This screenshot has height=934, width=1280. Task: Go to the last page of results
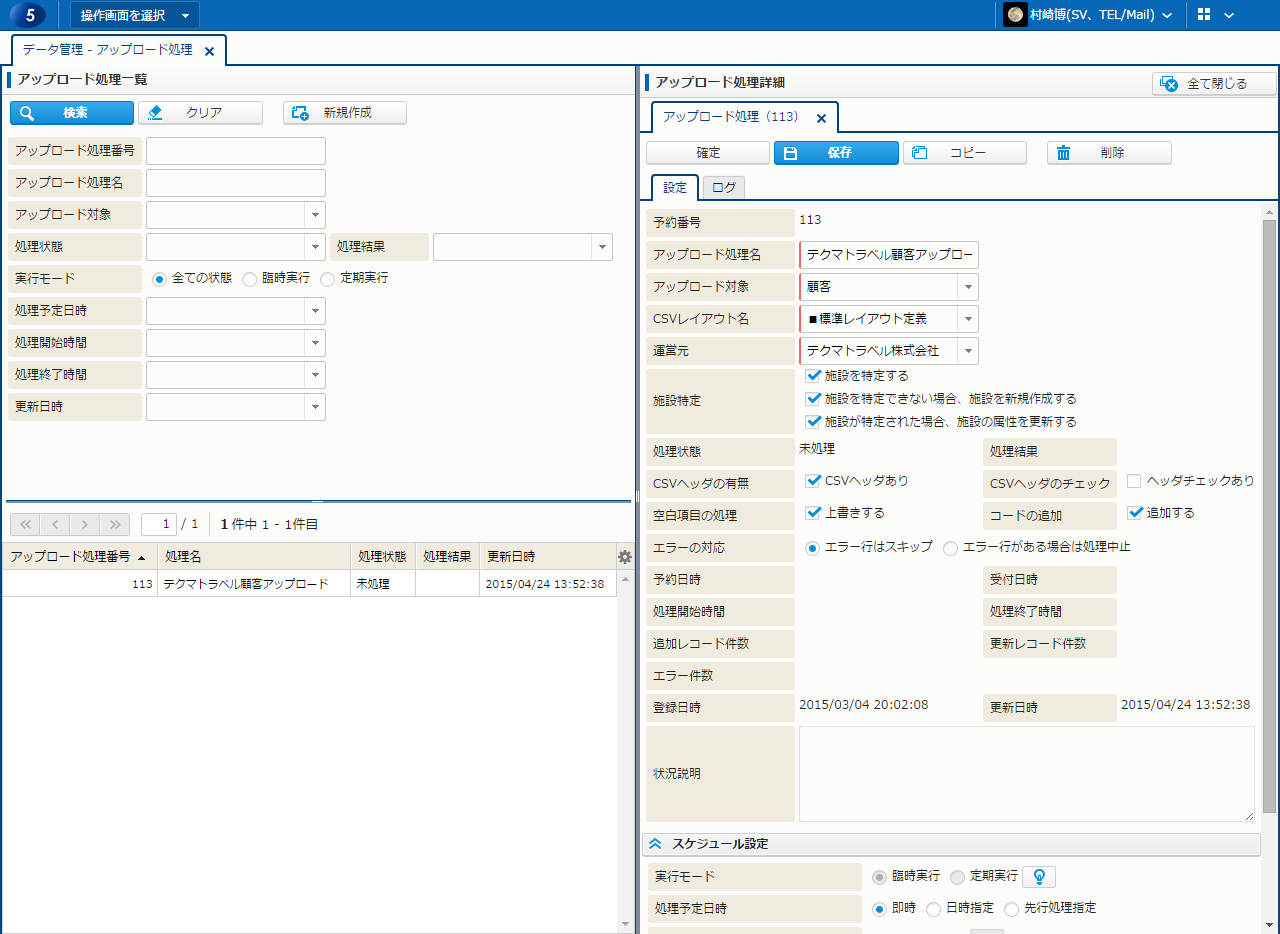click(x=115, y=524)
